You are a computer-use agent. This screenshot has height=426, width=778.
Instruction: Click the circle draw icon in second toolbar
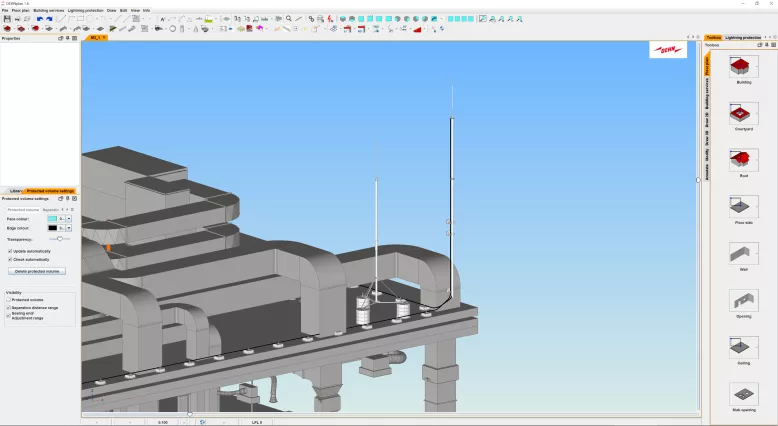(x=173, y=29)
